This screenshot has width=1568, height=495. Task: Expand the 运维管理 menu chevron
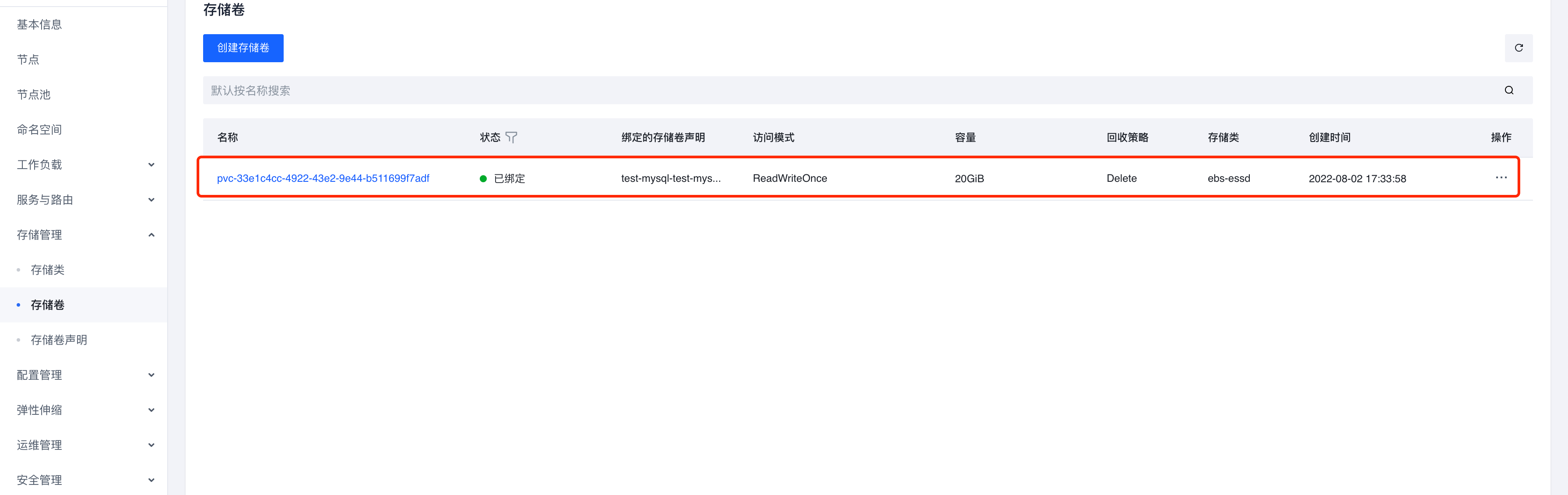click(x=151, y=445)
